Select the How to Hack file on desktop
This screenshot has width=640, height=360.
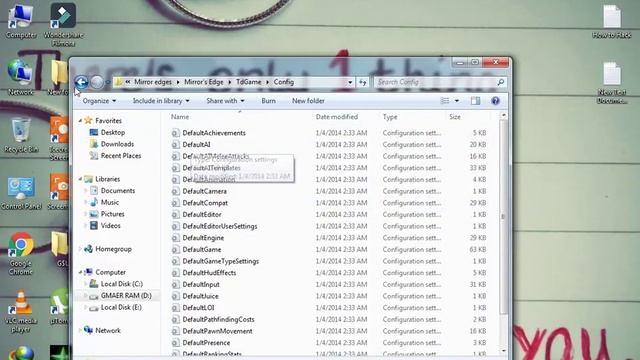pos(611,22)
